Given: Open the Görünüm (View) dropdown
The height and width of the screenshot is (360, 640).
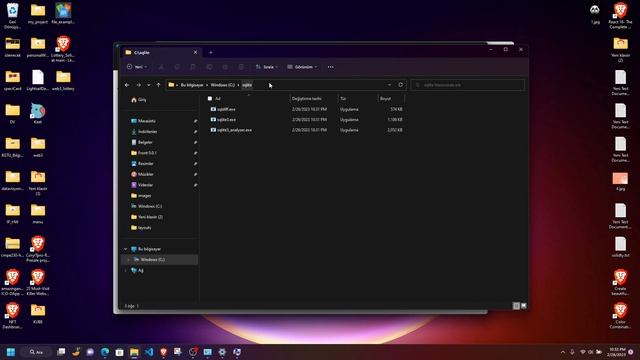Looking at the screenshot, I should click(x=302, y=67).
